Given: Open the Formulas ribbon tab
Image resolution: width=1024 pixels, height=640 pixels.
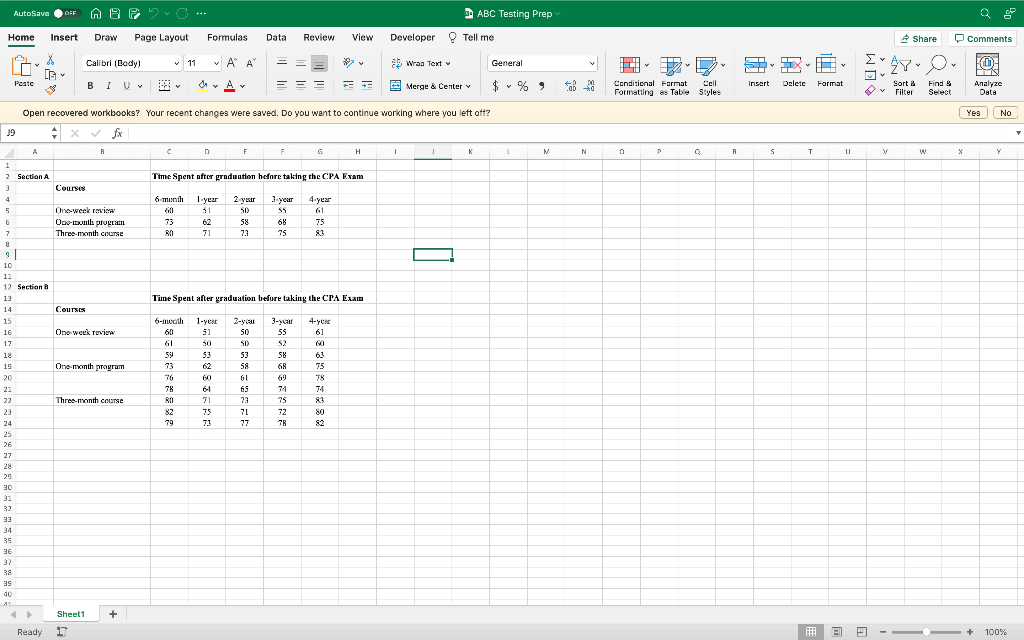Looking at the screenshot, I should pos(227,38).
